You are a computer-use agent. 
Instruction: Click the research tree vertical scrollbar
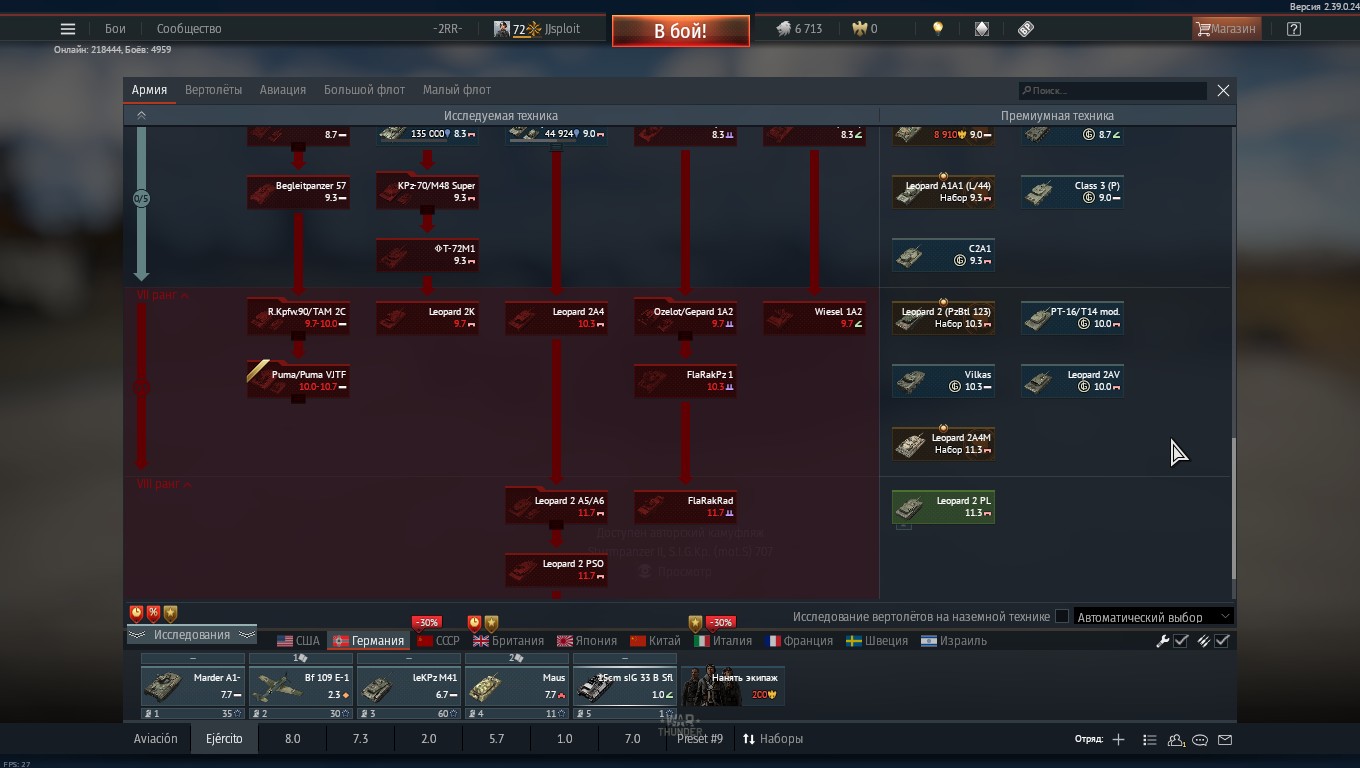click(1233, 507)
